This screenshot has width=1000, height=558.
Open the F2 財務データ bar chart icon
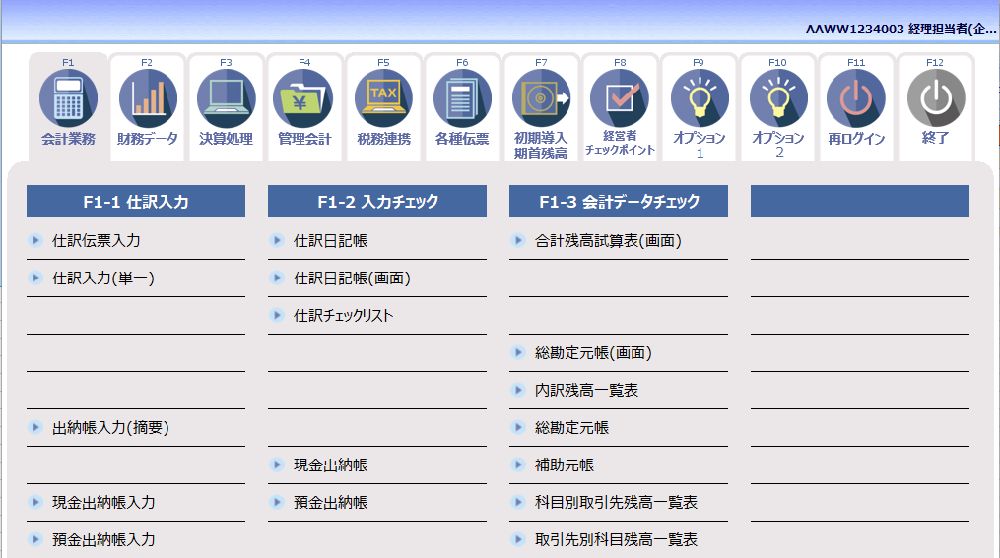(x=147, y=99)
